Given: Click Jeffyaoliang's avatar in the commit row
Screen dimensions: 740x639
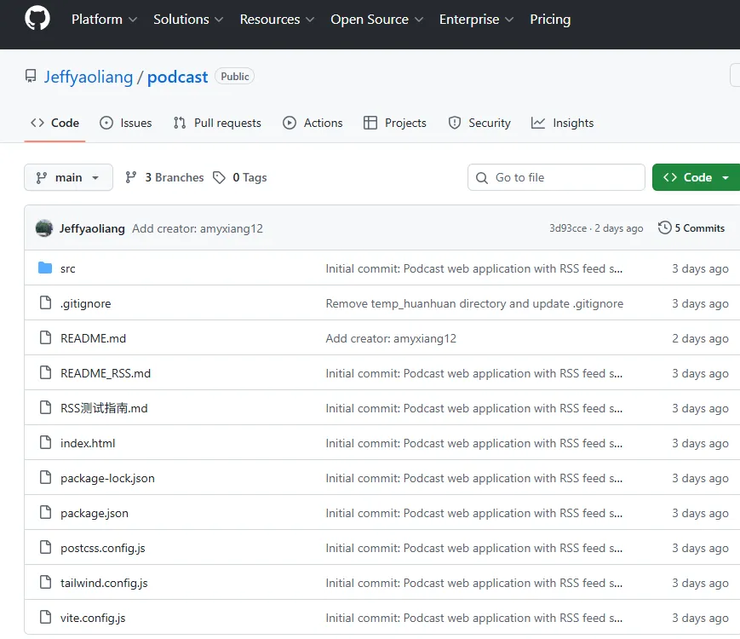Looking at the screenshot, I should coord(44,228).
